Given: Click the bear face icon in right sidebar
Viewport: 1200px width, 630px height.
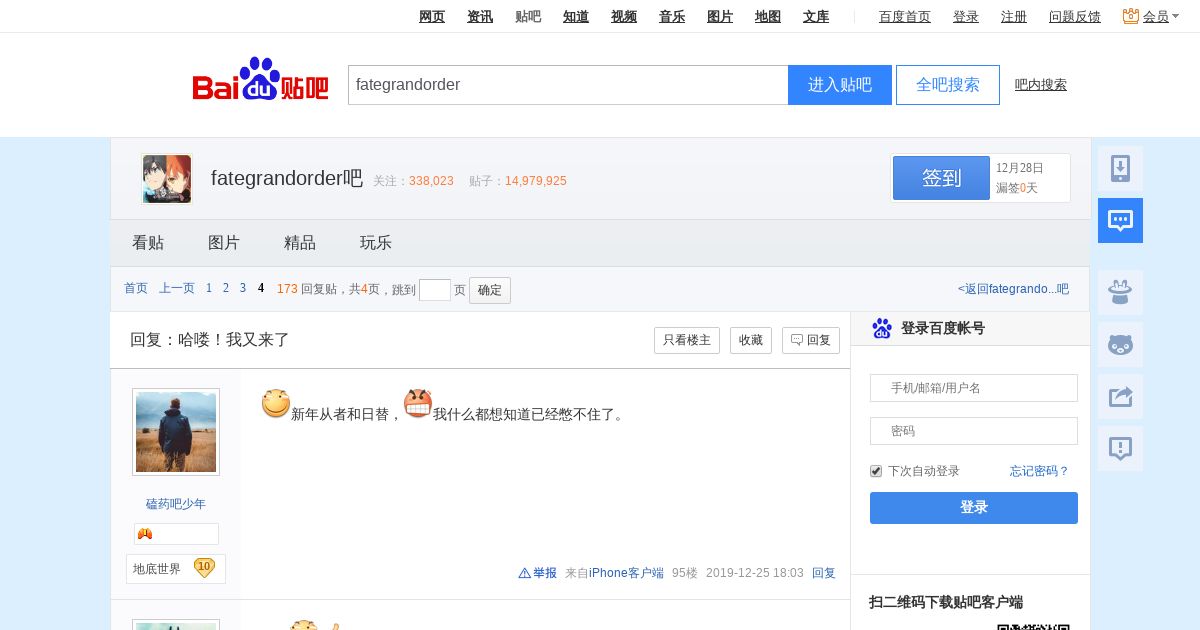Looking at the screenshot, I should 1120,345.
